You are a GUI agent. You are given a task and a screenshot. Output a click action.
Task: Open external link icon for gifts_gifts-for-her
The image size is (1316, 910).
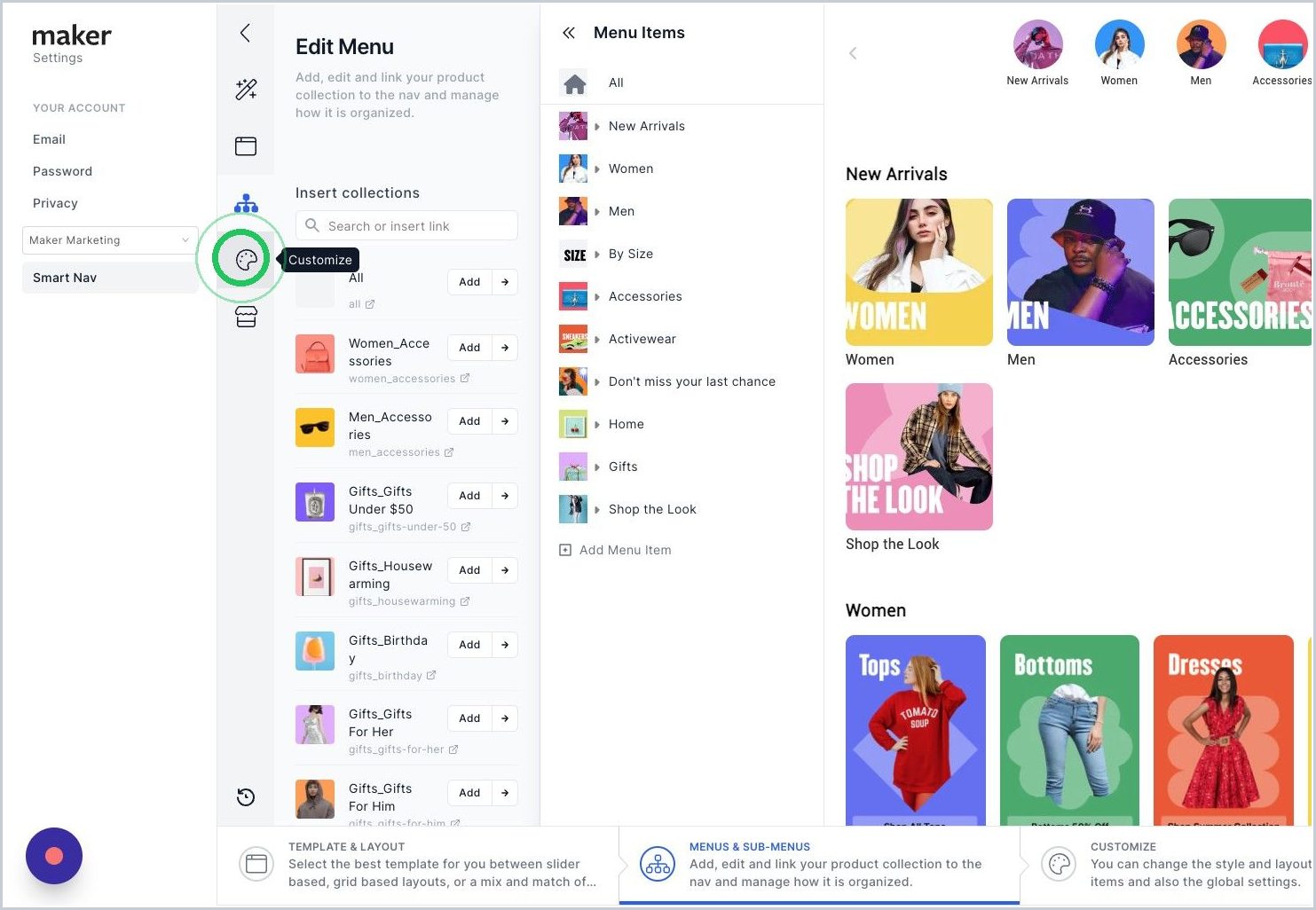[x=453, y=749]
